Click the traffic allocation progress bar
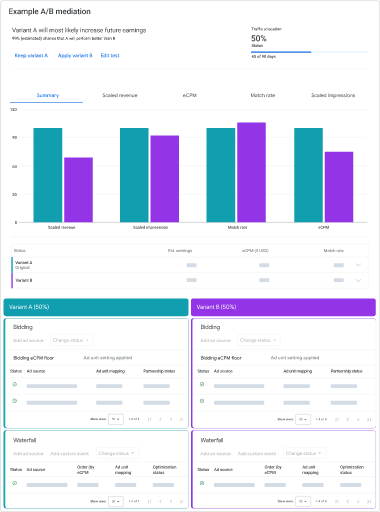This screenshot has height=512, width=380. [309, 52]
